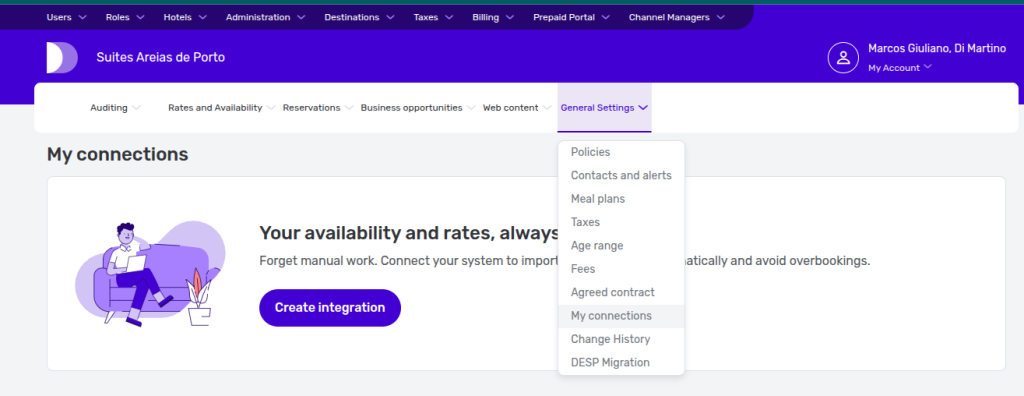
Task: Open the Auditing tab menu
Action: 116,108
